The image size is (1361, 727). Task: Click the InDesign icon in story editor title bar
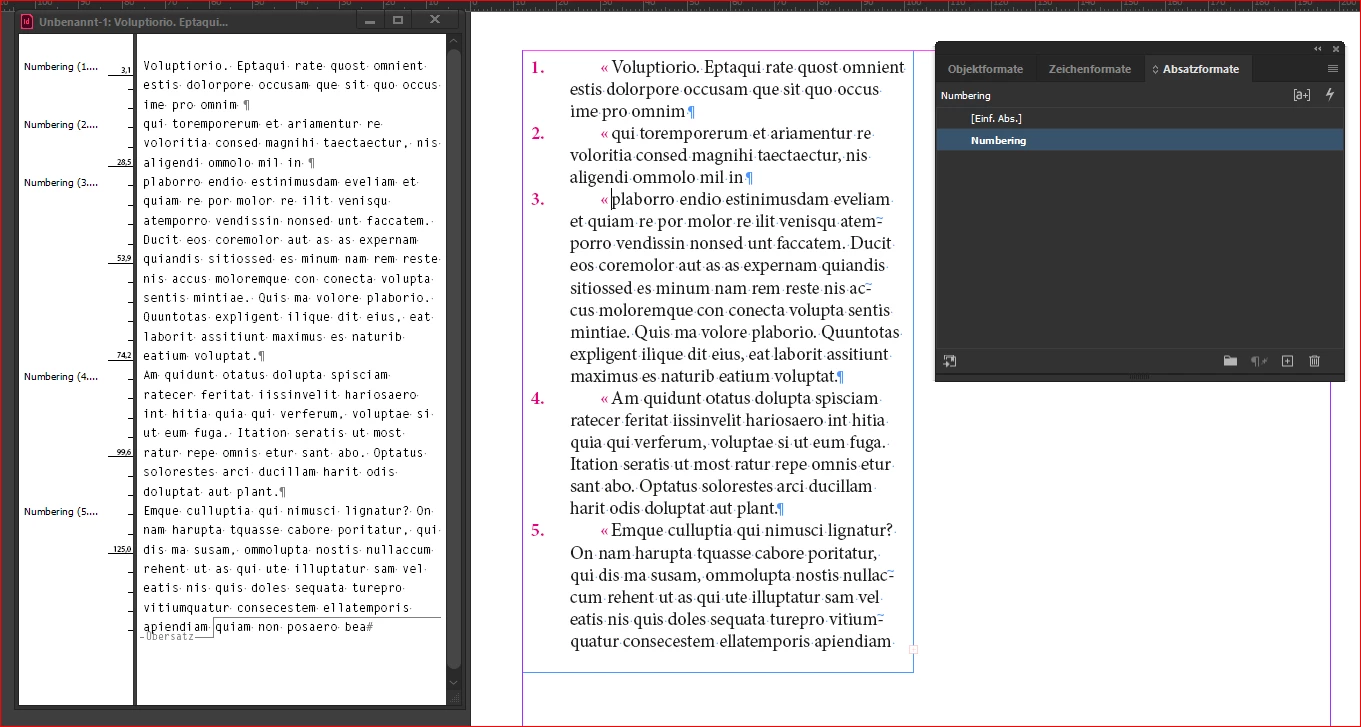27,21
